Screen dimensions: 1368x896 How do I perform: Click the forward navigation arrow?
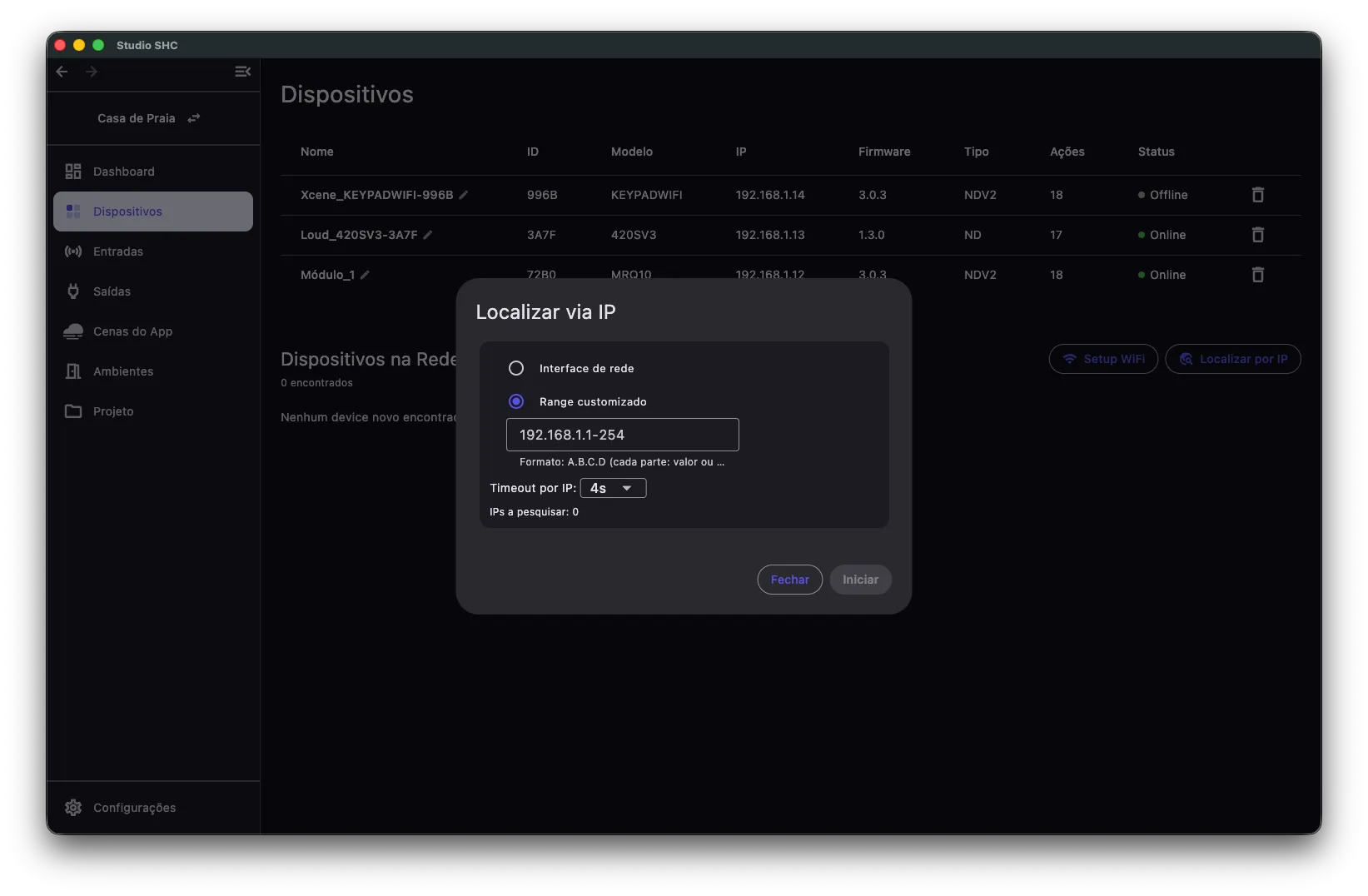[92, 72]
